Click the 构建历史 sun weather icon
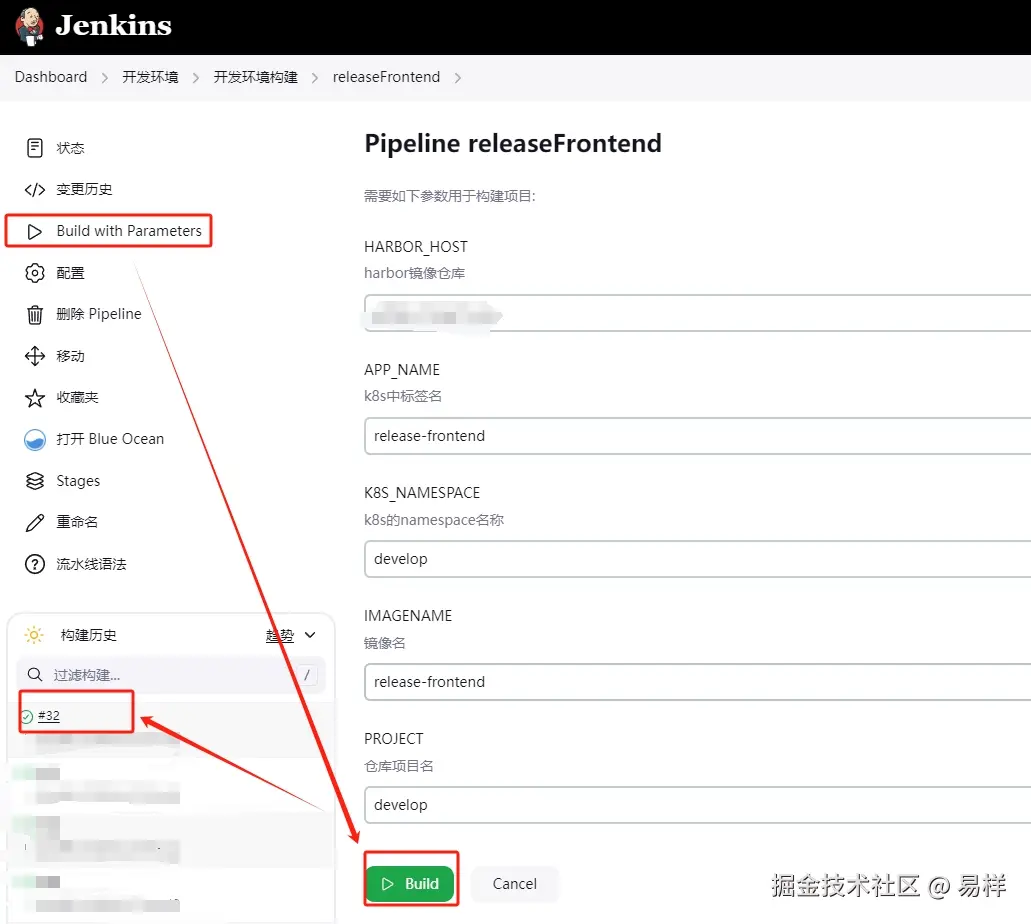 point(34,635)
